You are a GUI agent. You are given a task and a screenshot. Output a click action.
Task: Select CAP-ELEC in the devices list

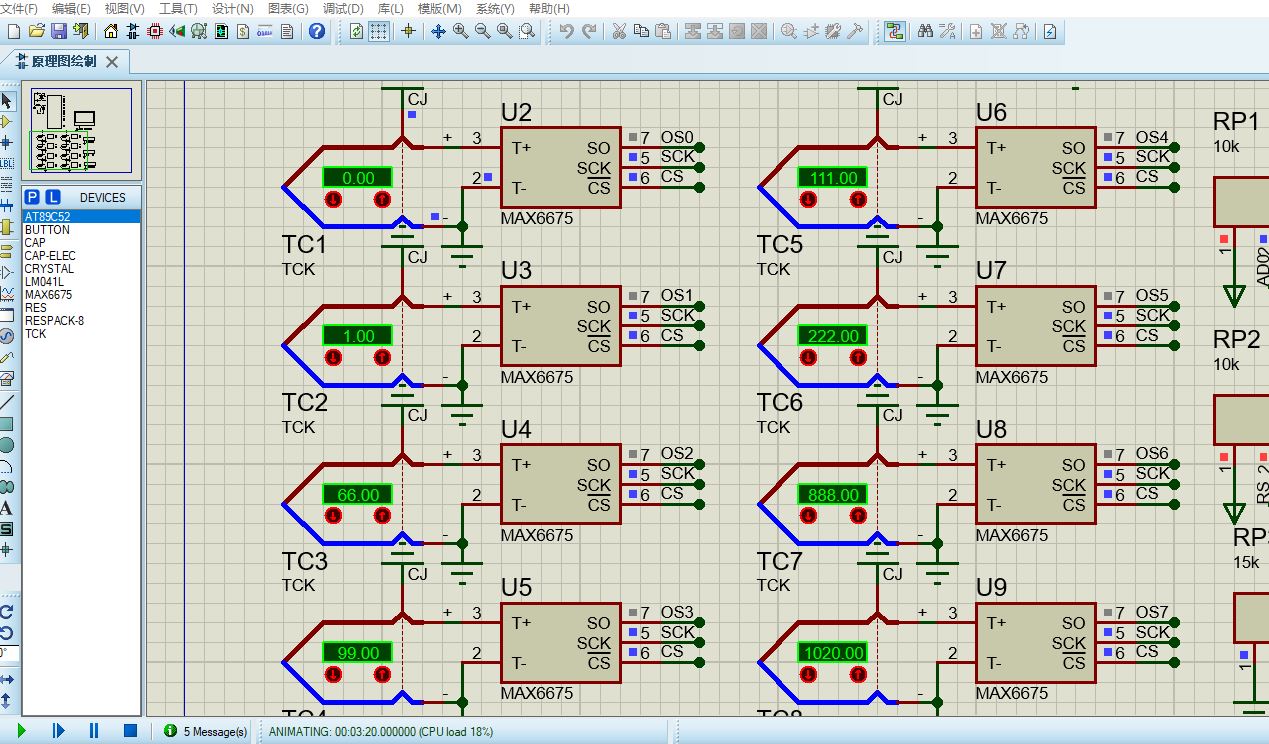pyautogui.click(x=81, y=256)
